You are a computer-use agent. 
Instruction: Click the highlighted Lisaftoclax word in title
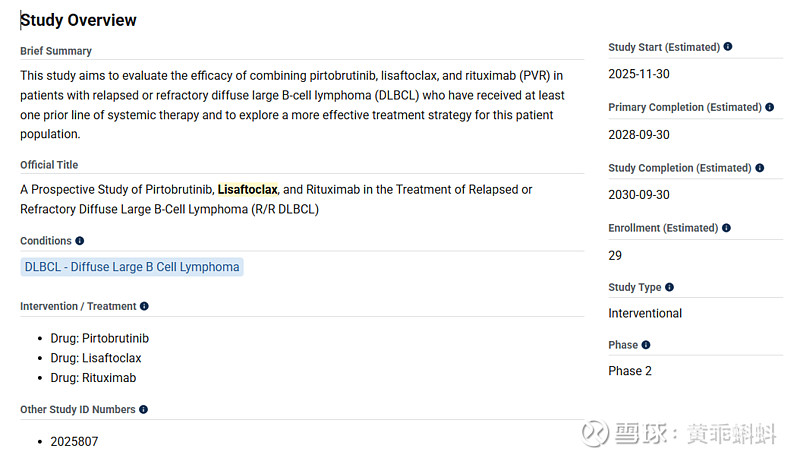(x=247, y=189)
